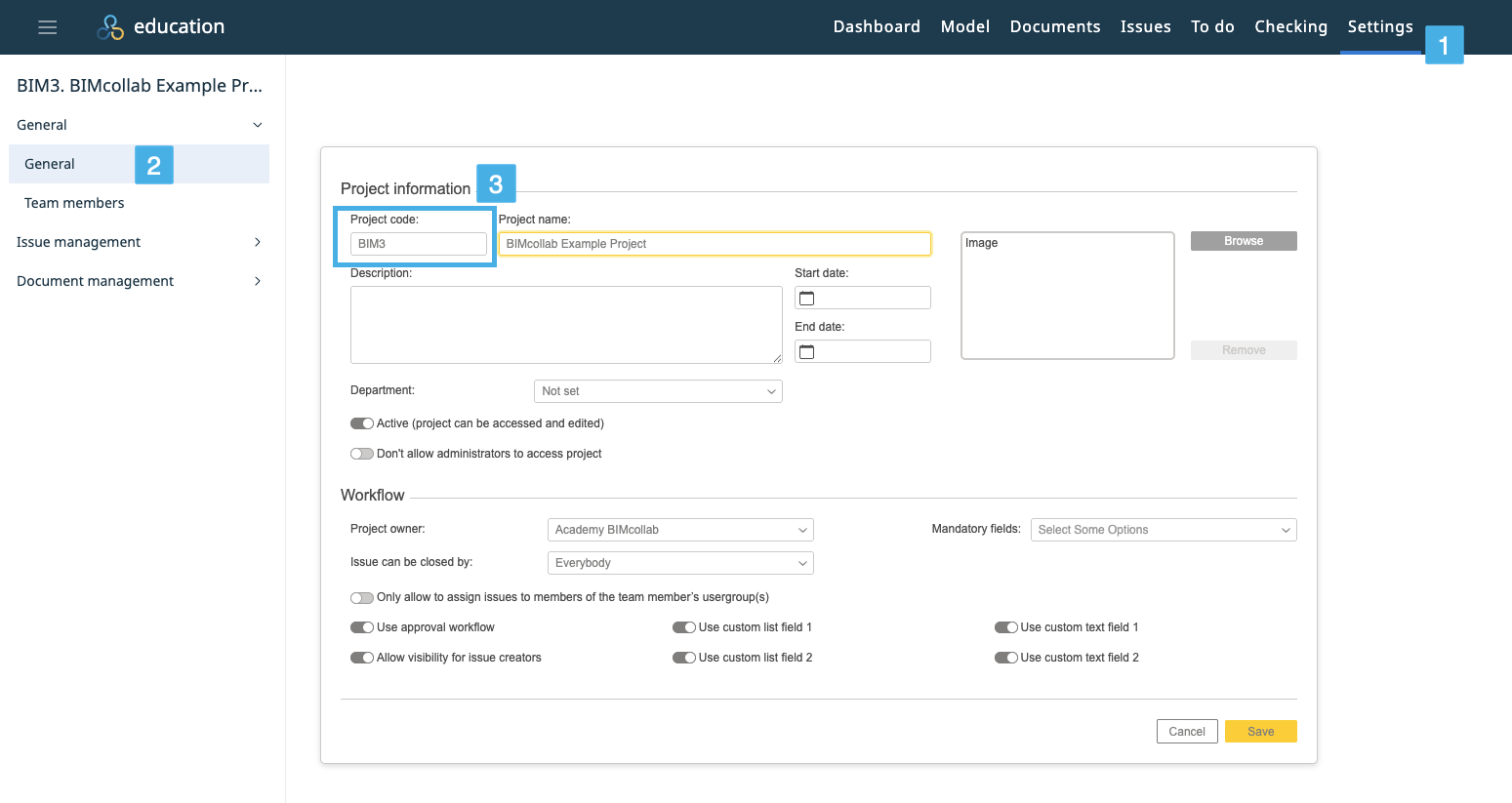Toggle Use custom list field 2
The image size is (1512, 803).
coord(684,658)
